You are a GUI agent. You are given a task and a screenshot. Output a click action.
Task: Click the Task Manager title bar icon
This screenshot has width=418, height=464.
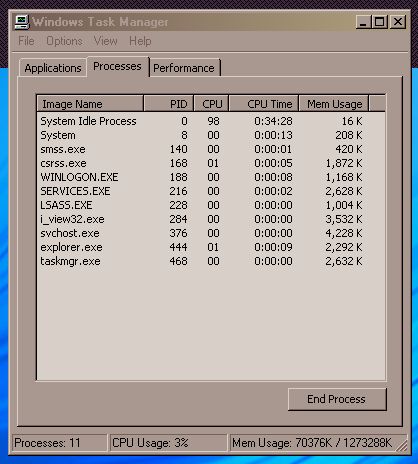point(22,22)
